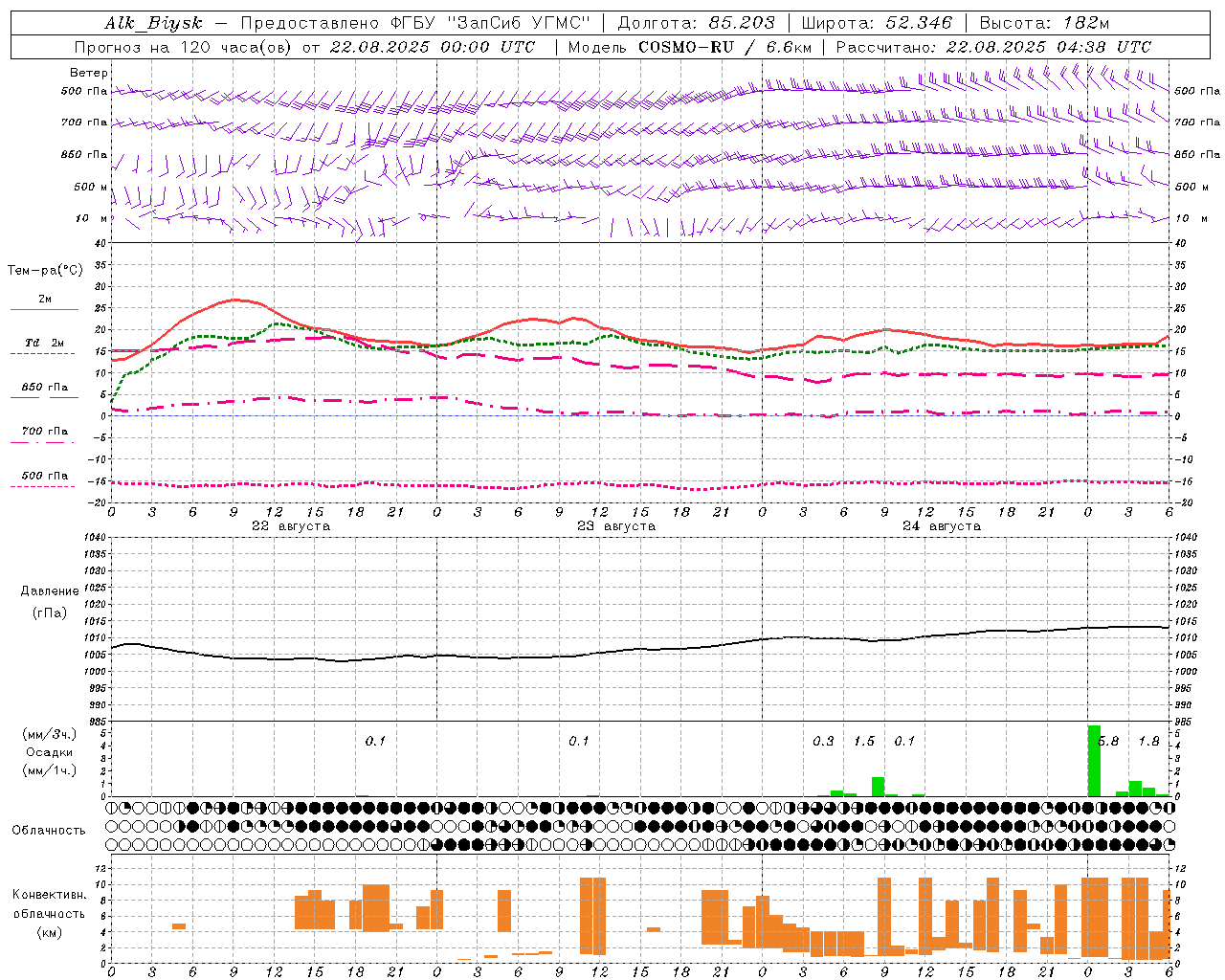Click the 22 августа date label
The height and width of the screenshot is (980, 1225).
(291, 526)
